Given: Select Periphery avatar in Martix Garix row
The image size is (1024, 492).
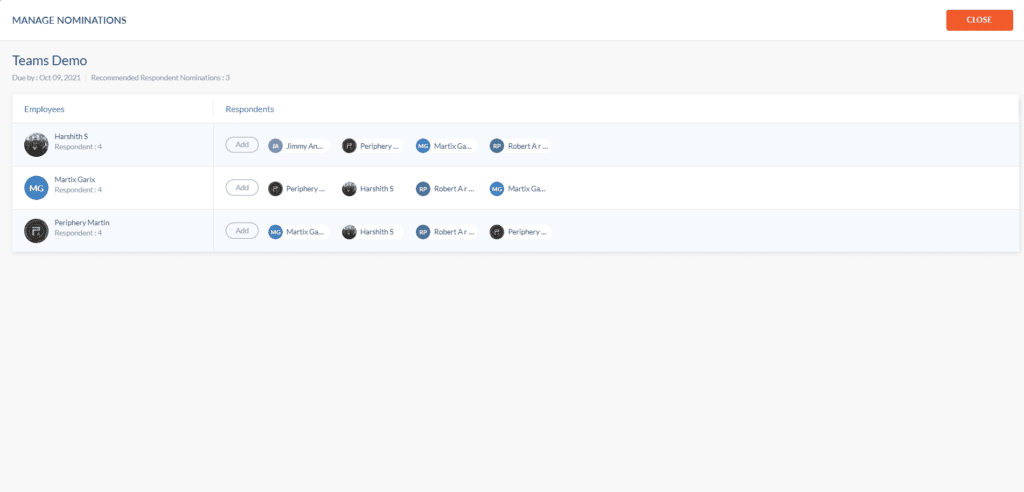Looking at the screenshot, I should coord(276,189).
